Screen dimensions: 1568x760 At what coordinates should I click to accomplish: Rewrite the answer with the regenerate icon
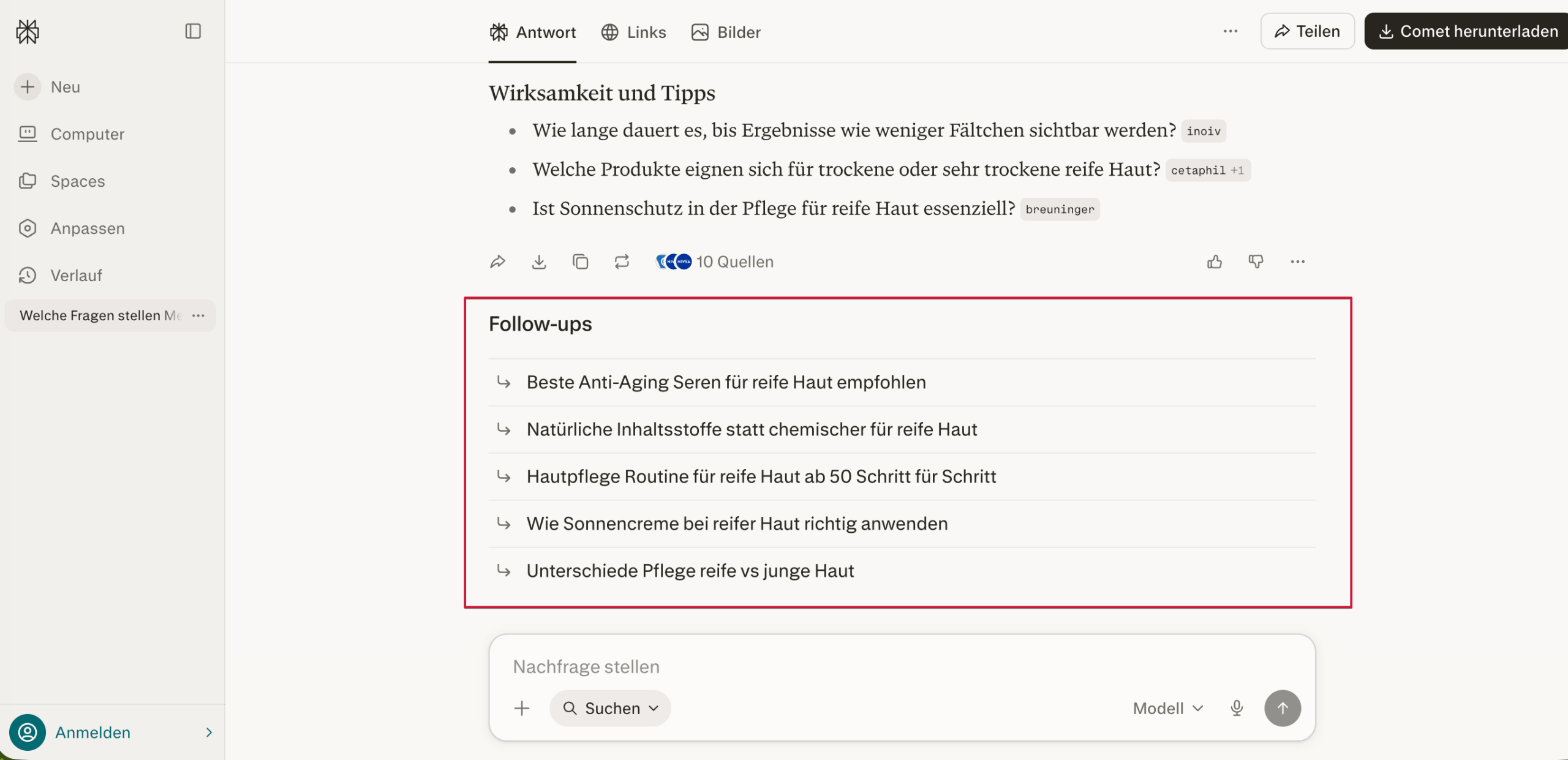click(x=622, y=262)
